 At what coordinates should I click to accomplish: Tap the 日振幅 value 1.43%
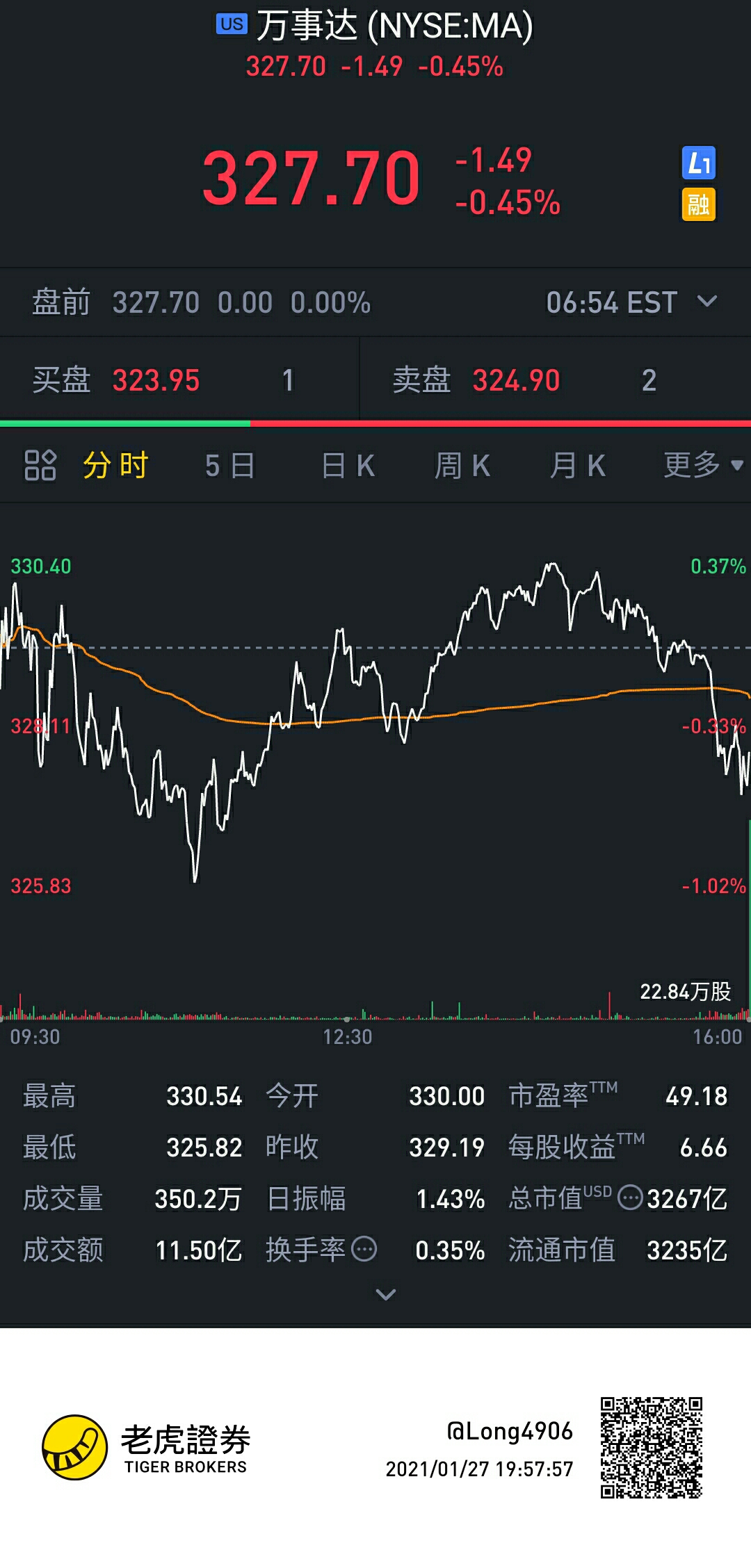[451, 1199]
